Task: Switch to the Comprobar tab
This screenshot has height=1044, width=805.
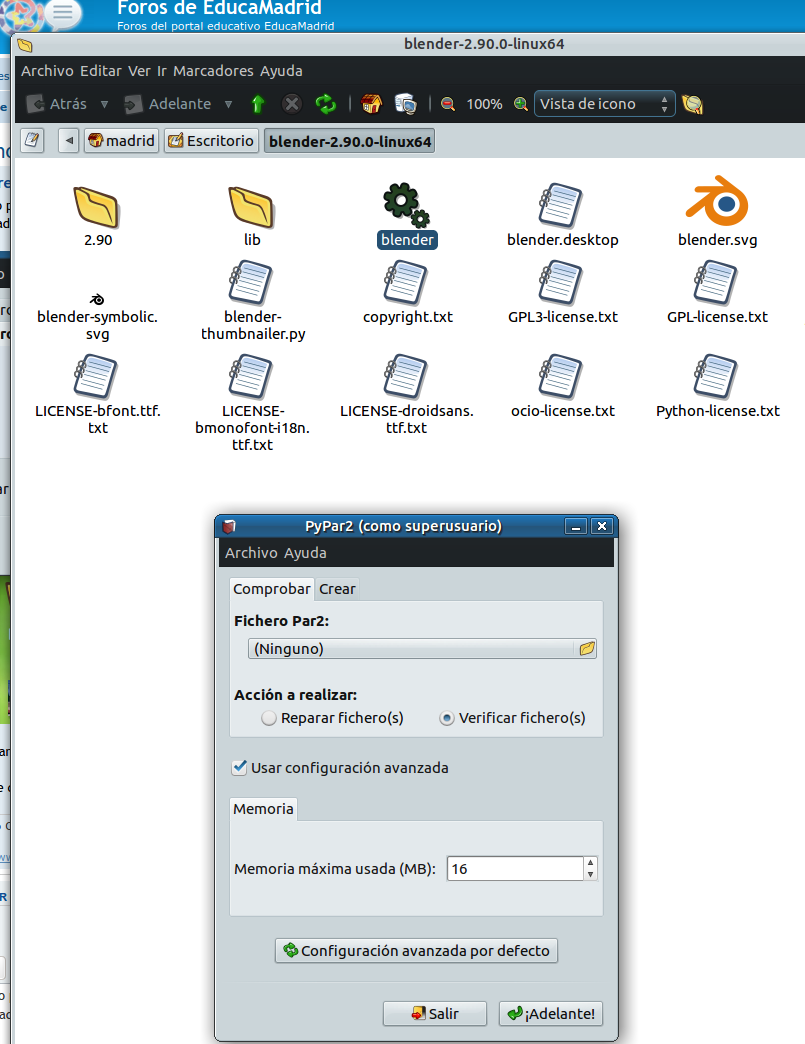Action: coord(272,589)
